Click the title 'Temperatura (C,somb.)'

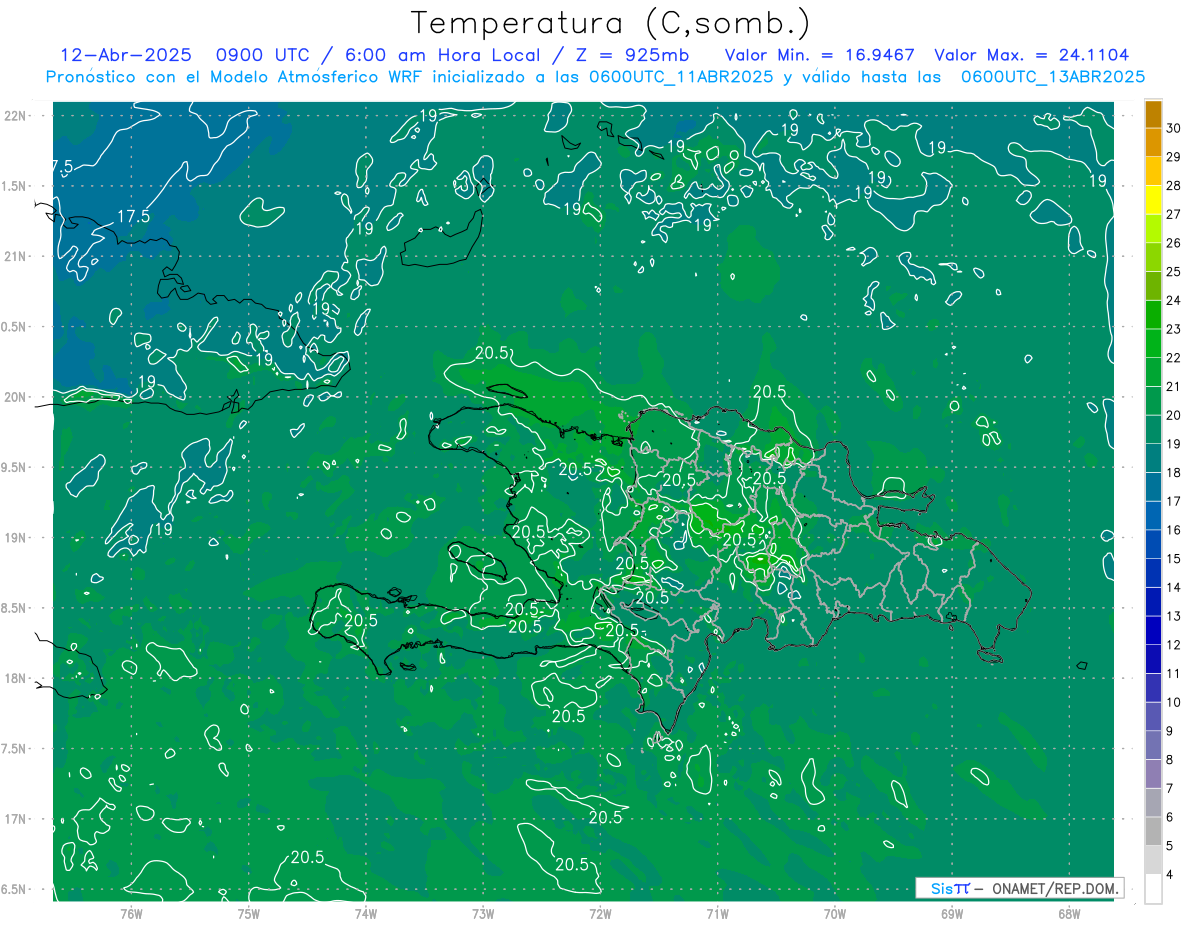click(x=611, y=24)
